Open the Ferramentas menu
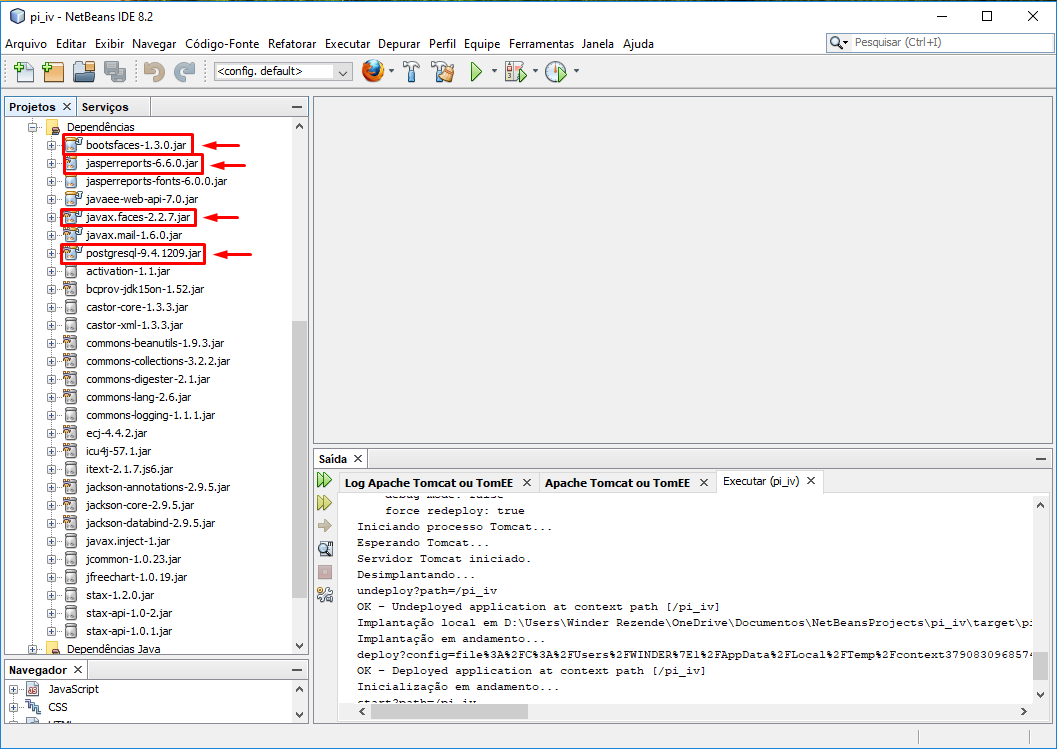The height and width of the screenshot is (749, 1057). [x=541, y=44]
